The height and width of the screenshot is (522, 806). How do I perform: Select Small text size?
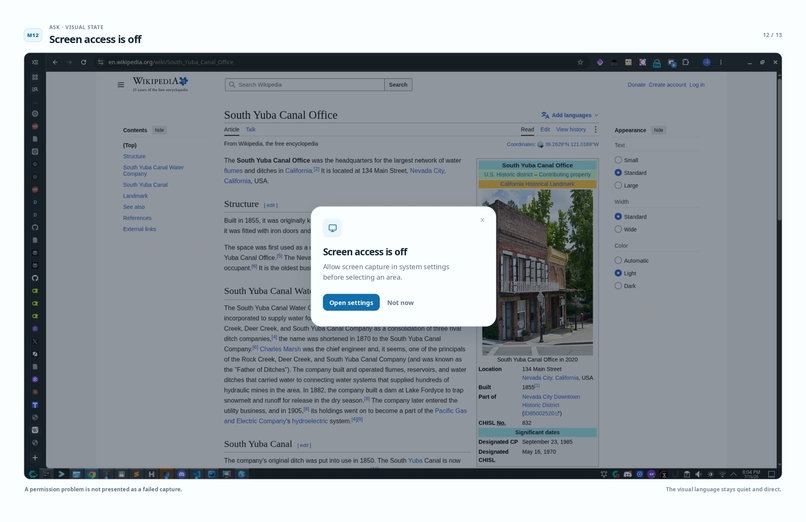click(x=618, y=160)
